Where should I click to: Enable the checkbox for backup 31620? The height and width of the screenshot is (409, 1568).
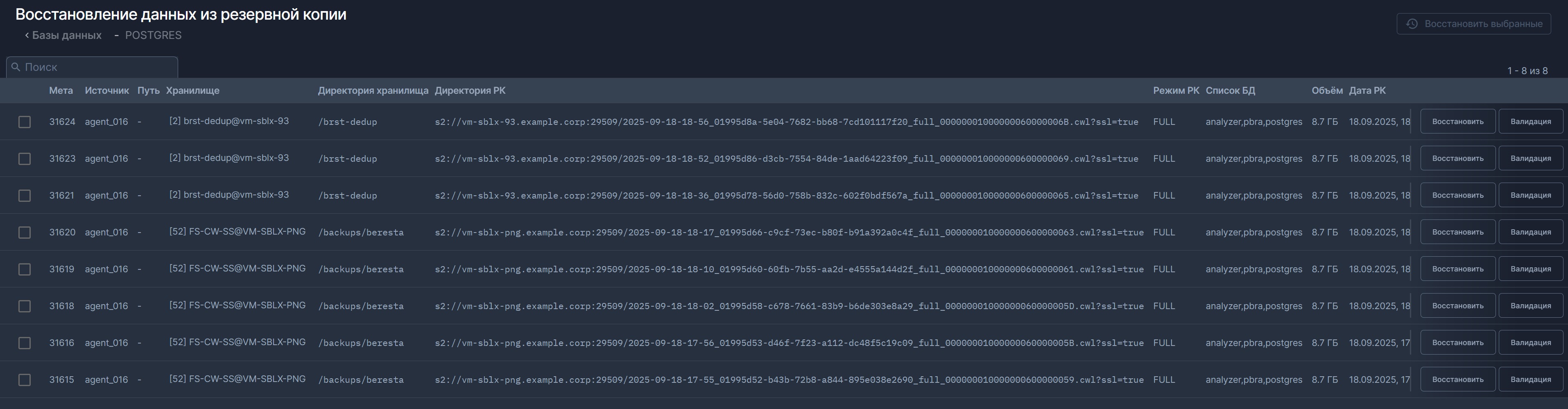tap(24, 232)
